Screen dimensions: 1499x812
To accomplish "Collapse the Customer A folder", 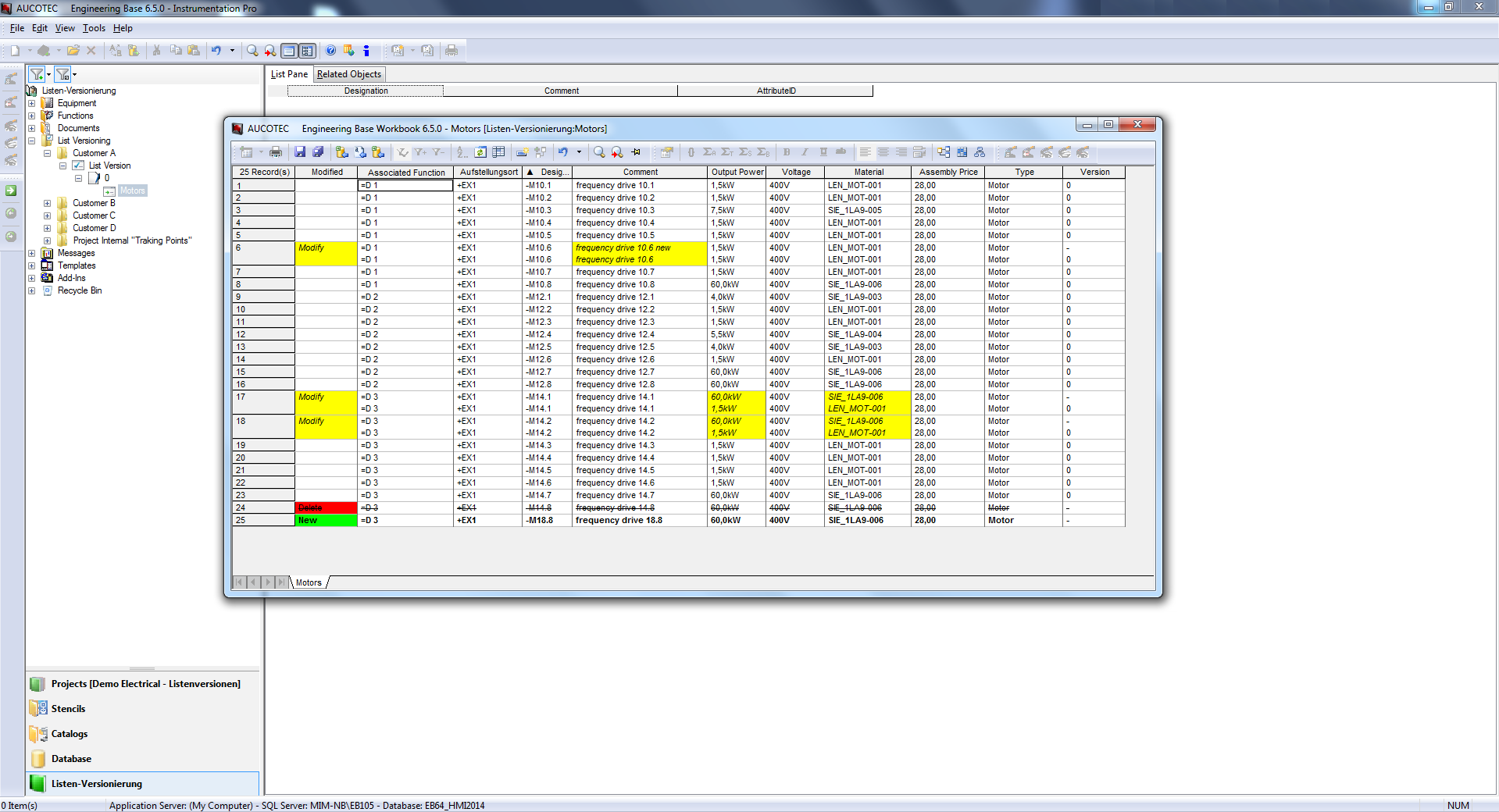I will coord(47,153).
